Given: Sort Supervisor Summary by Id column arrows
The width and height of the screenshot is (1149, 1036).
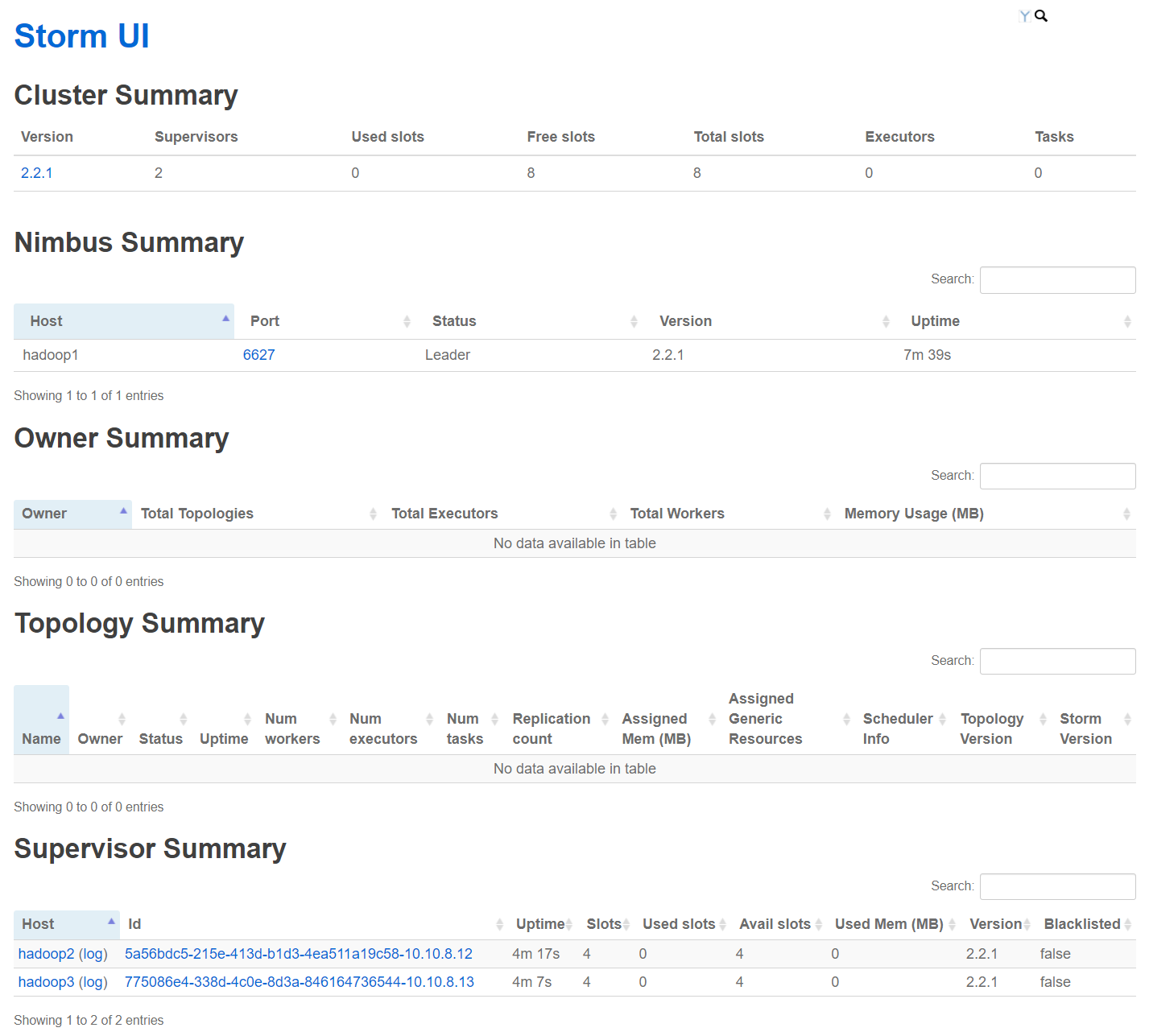Looking at the screenshot, I should coord(499,924).
